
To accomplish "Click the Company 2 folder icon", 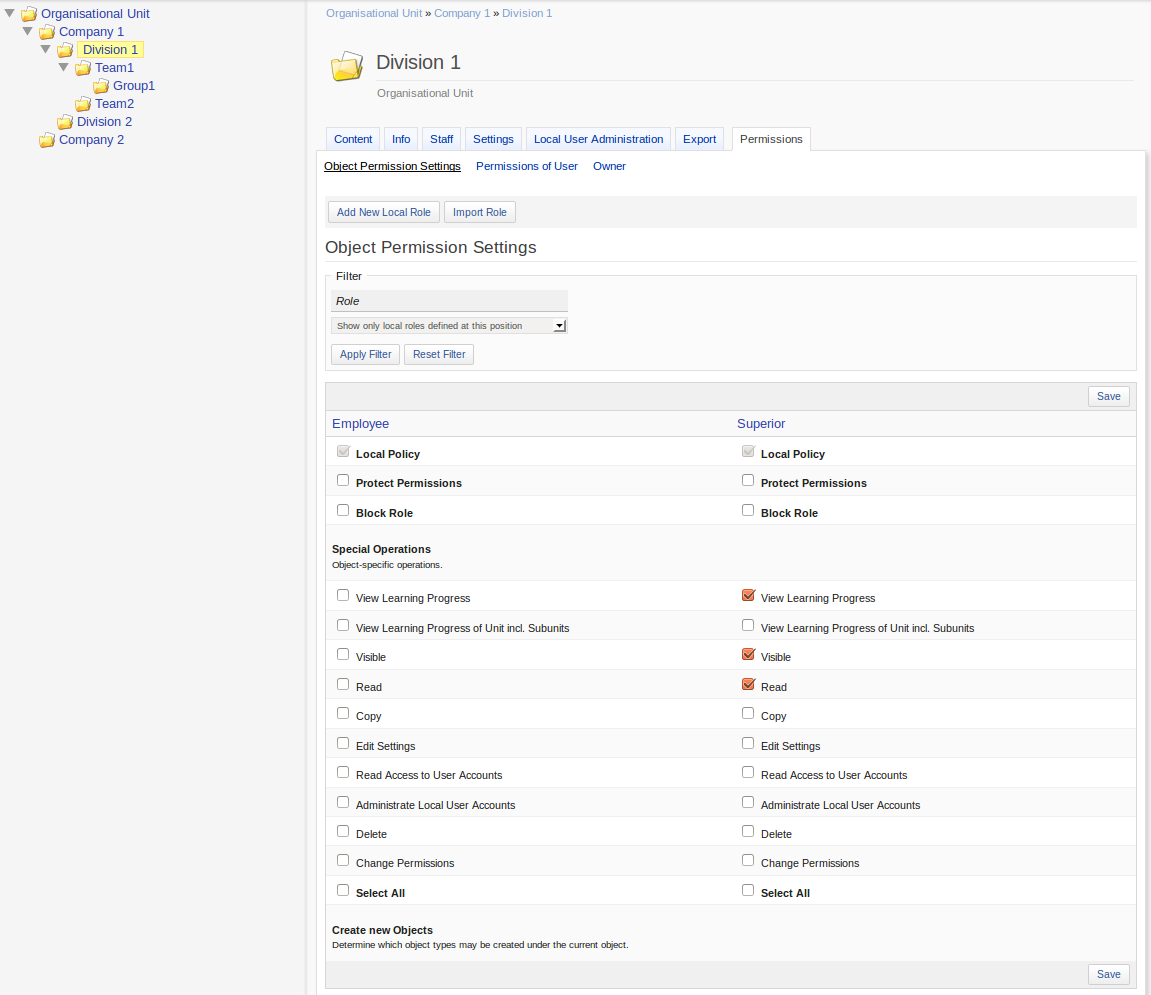I will click(47, 140).
